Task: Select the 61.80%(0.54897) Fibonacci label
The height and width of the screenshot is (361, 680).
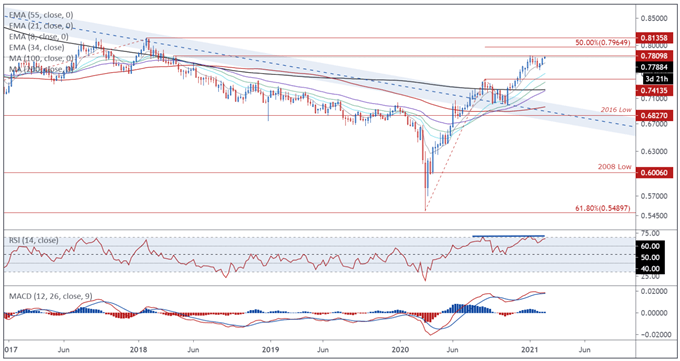Action: tap(603, 209)
